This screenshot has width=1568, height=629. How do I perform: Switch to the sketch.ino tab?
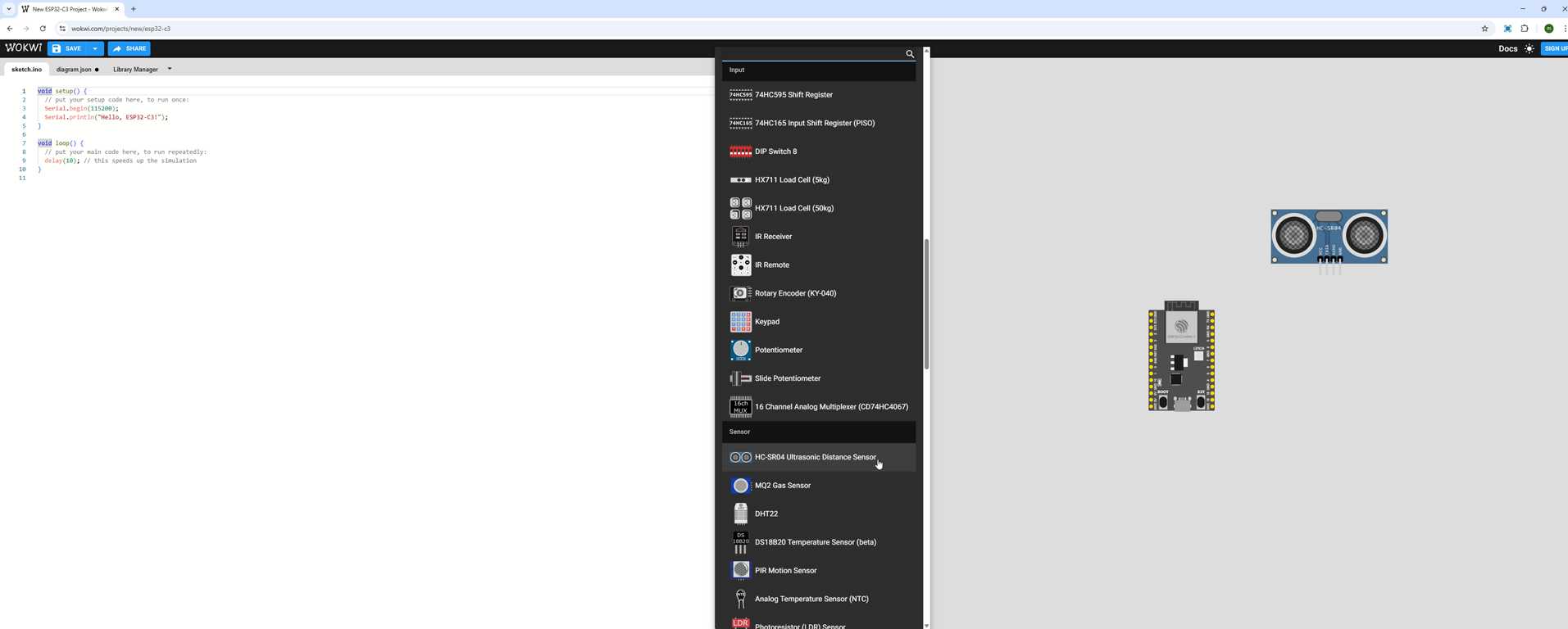click(26, 70)
